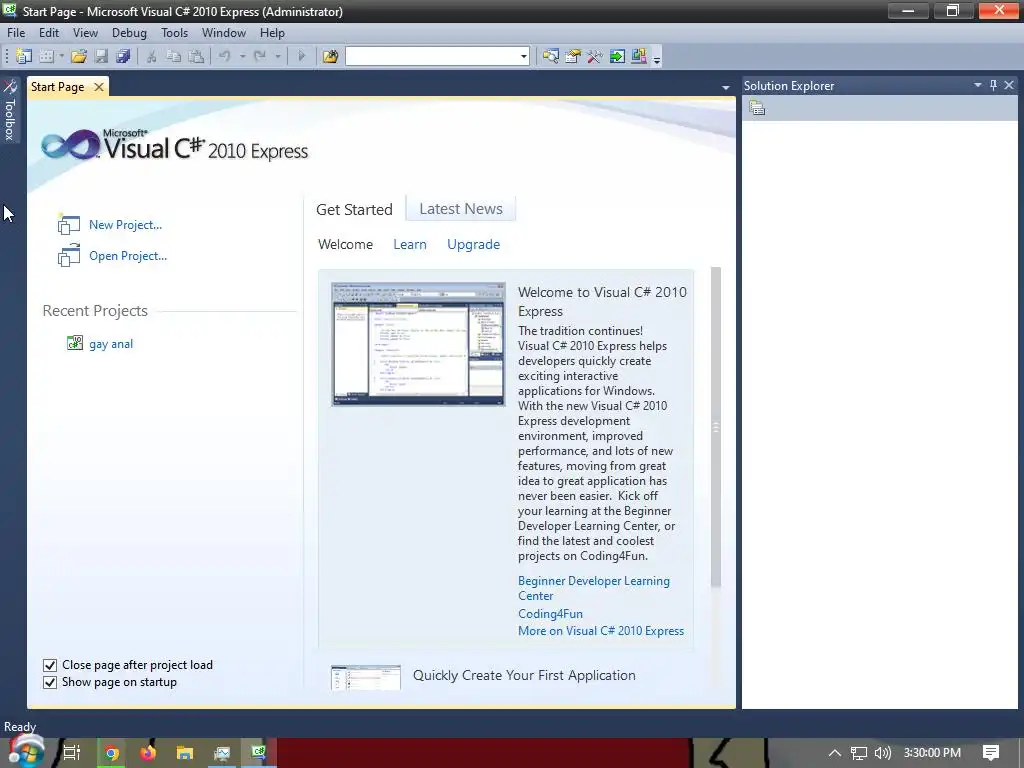Click the Start Debugging play icon
Image resolution: width=1024 pixels, height=768 pixels.
[x=301, y=57]
